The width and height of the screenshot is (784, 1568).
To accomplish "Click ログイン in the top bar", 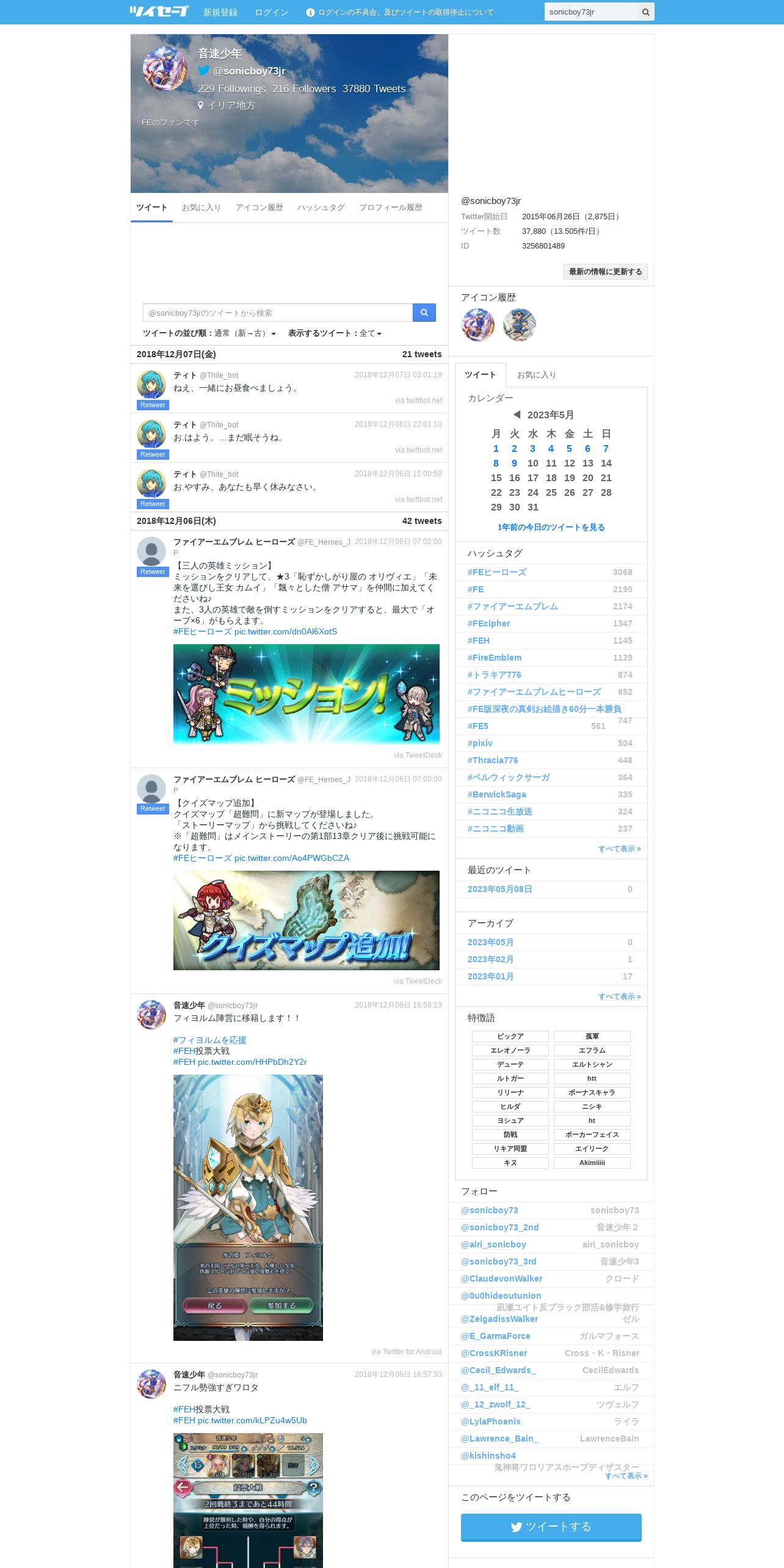I will (x=272, y=12).
